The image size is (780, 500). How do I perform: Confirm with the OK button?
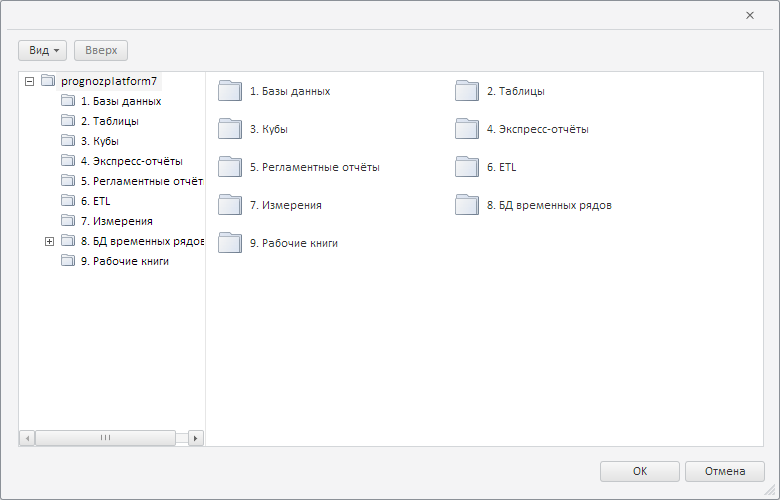[x=640, y=471]
